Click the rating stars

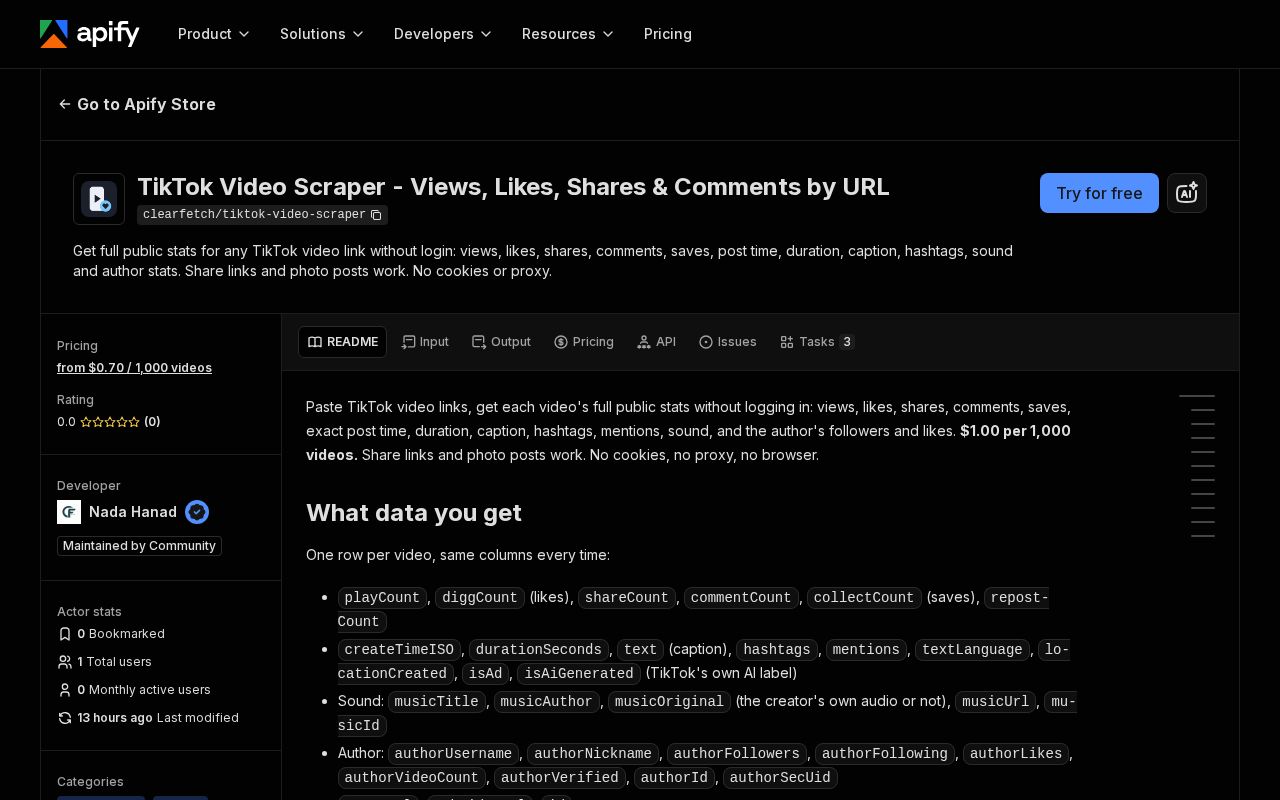(110, 422)
